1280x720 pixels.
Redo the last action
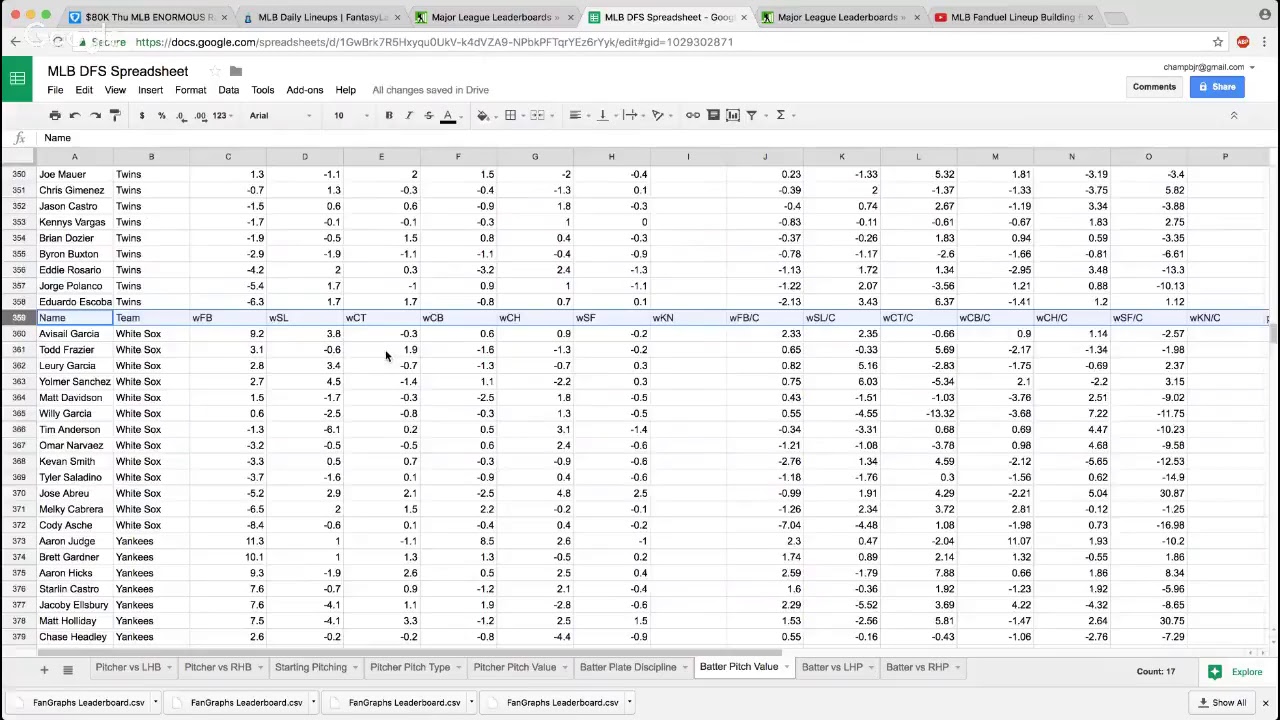tap(95, 115)
